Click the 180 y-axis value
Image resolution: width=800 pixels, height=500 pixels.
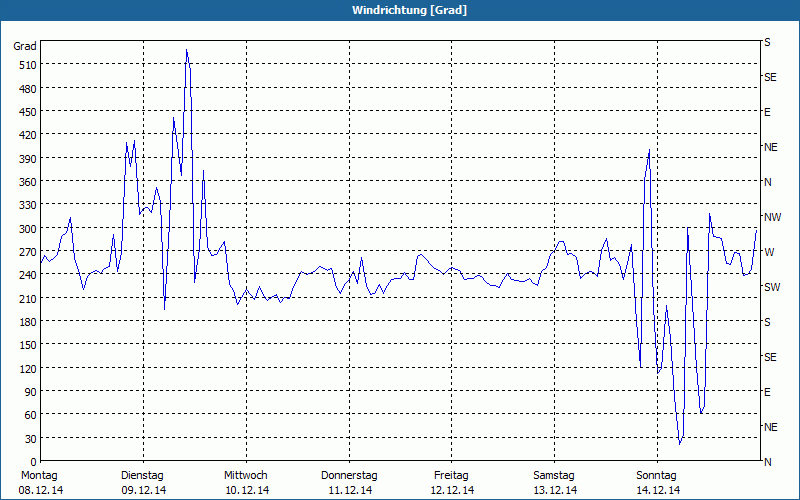[x=28, y=322]
